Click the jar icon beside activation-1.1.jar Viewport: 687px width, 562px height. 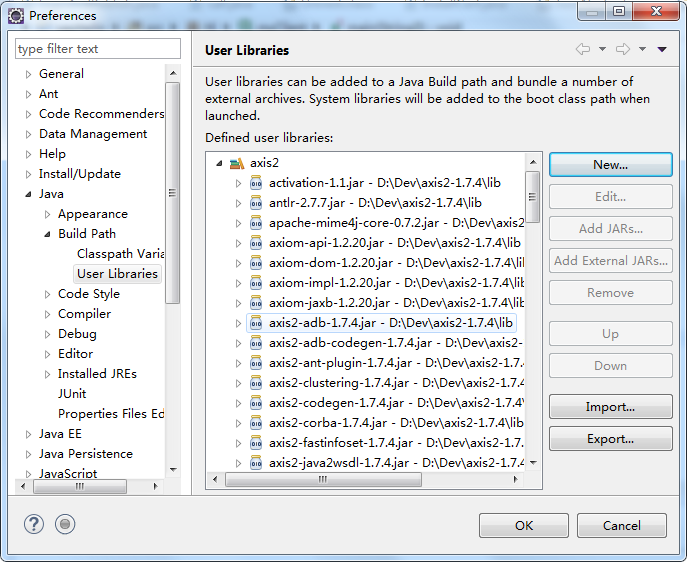[256, 183]
